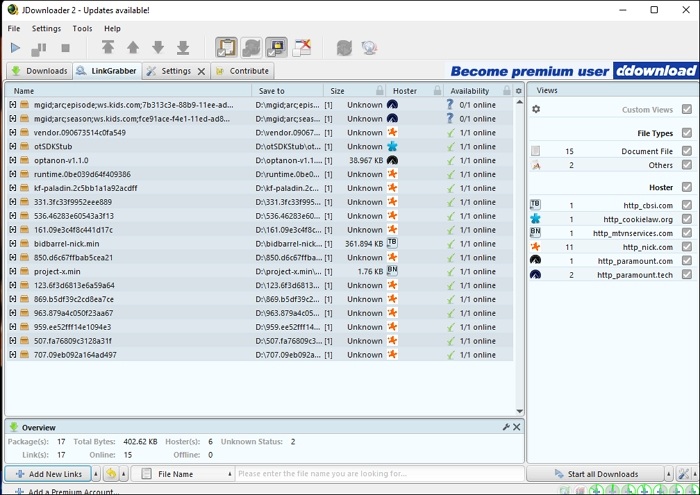The height and width of the screenshot is (495, 700).
Task: Sort table by Name column header
Action: [129, 91]
